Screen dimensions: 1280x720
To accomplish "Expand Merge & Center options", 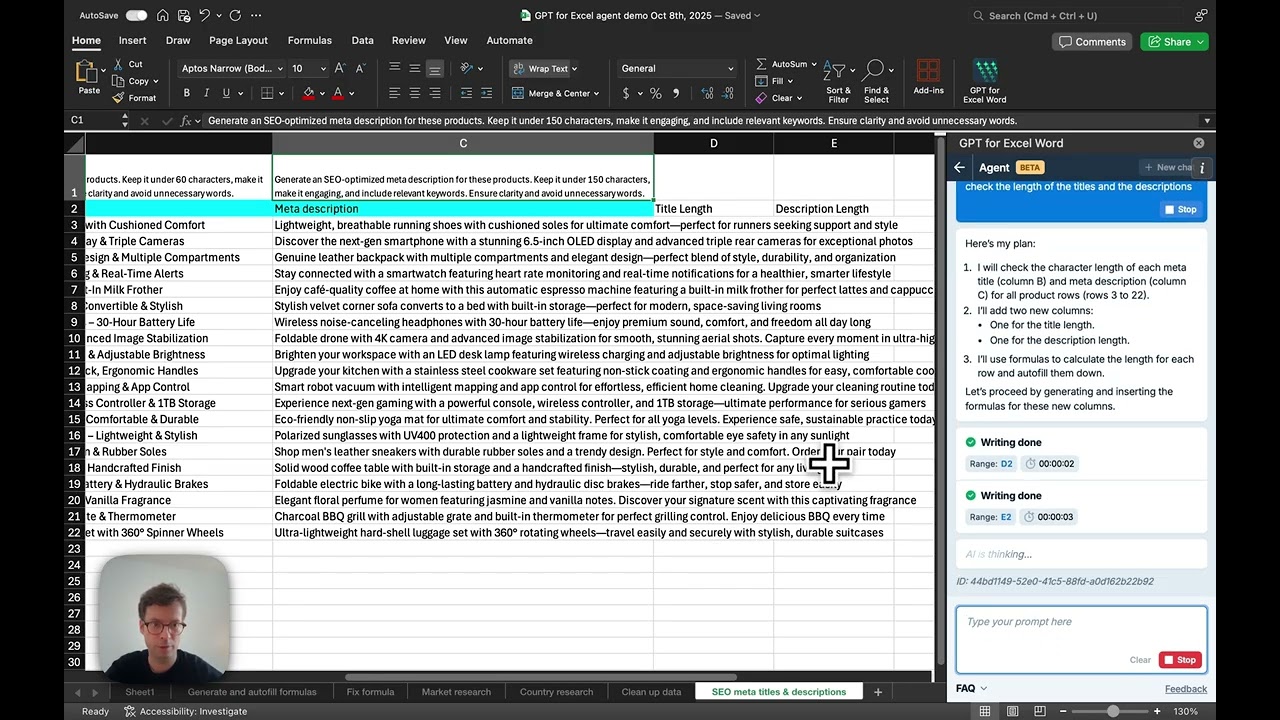I will 596,93.
